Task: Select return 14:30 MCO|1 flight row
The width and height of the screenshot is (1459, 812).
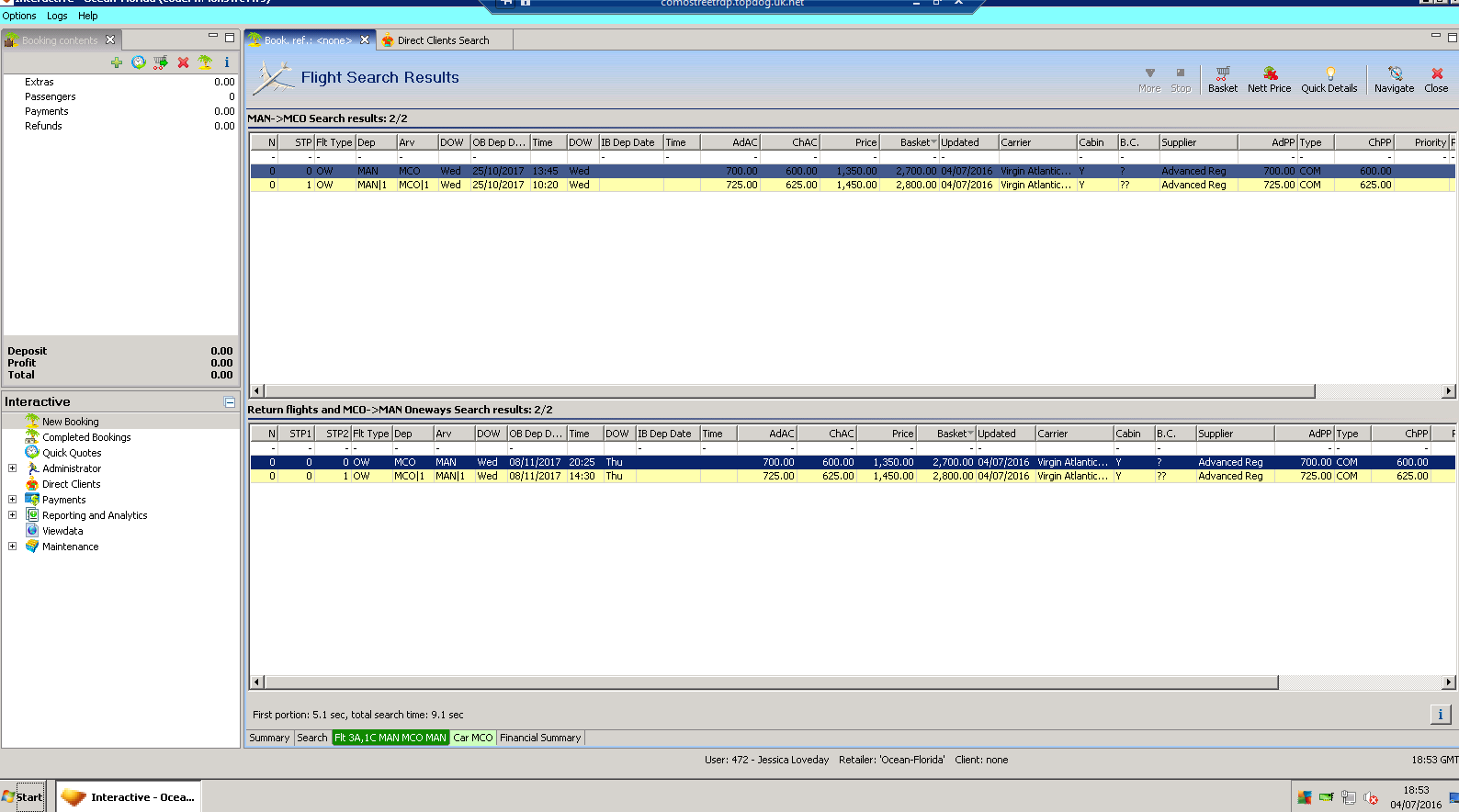Action: click(852, 476)
